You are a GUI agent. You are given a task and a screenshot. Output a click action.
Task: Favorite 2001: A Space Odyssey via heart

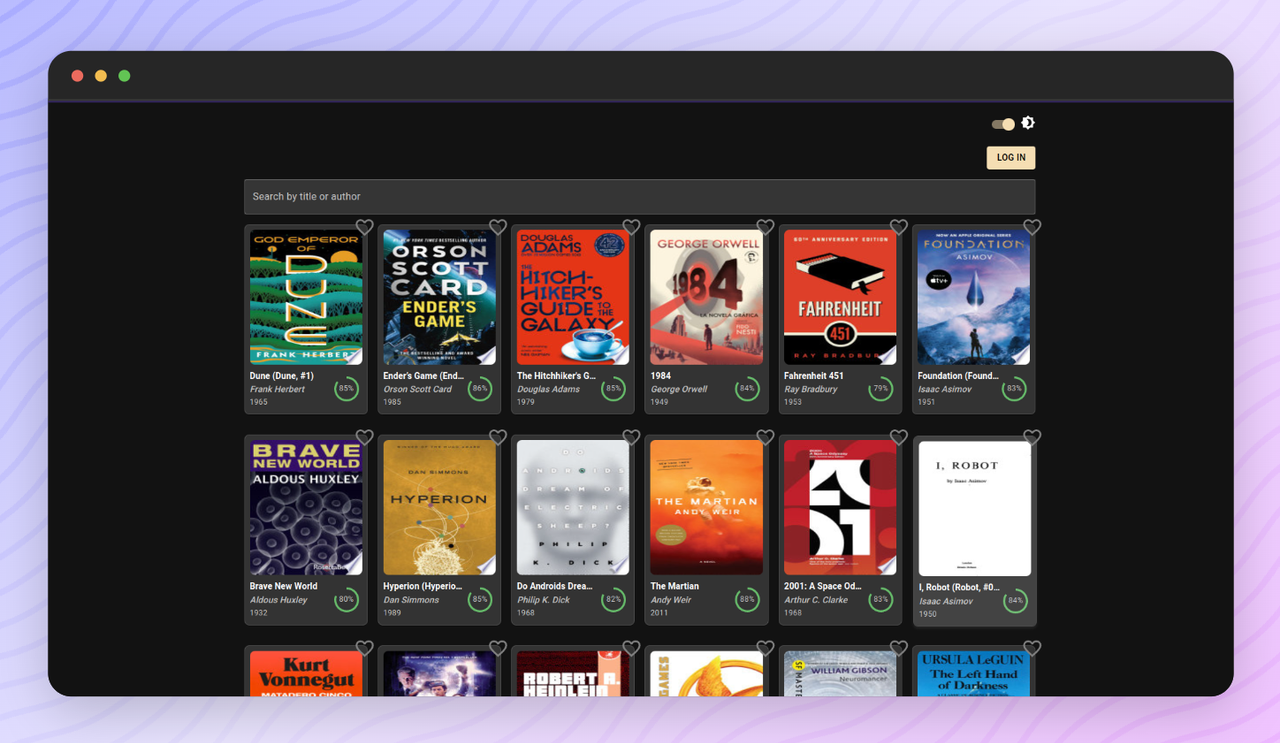point(899,437)
